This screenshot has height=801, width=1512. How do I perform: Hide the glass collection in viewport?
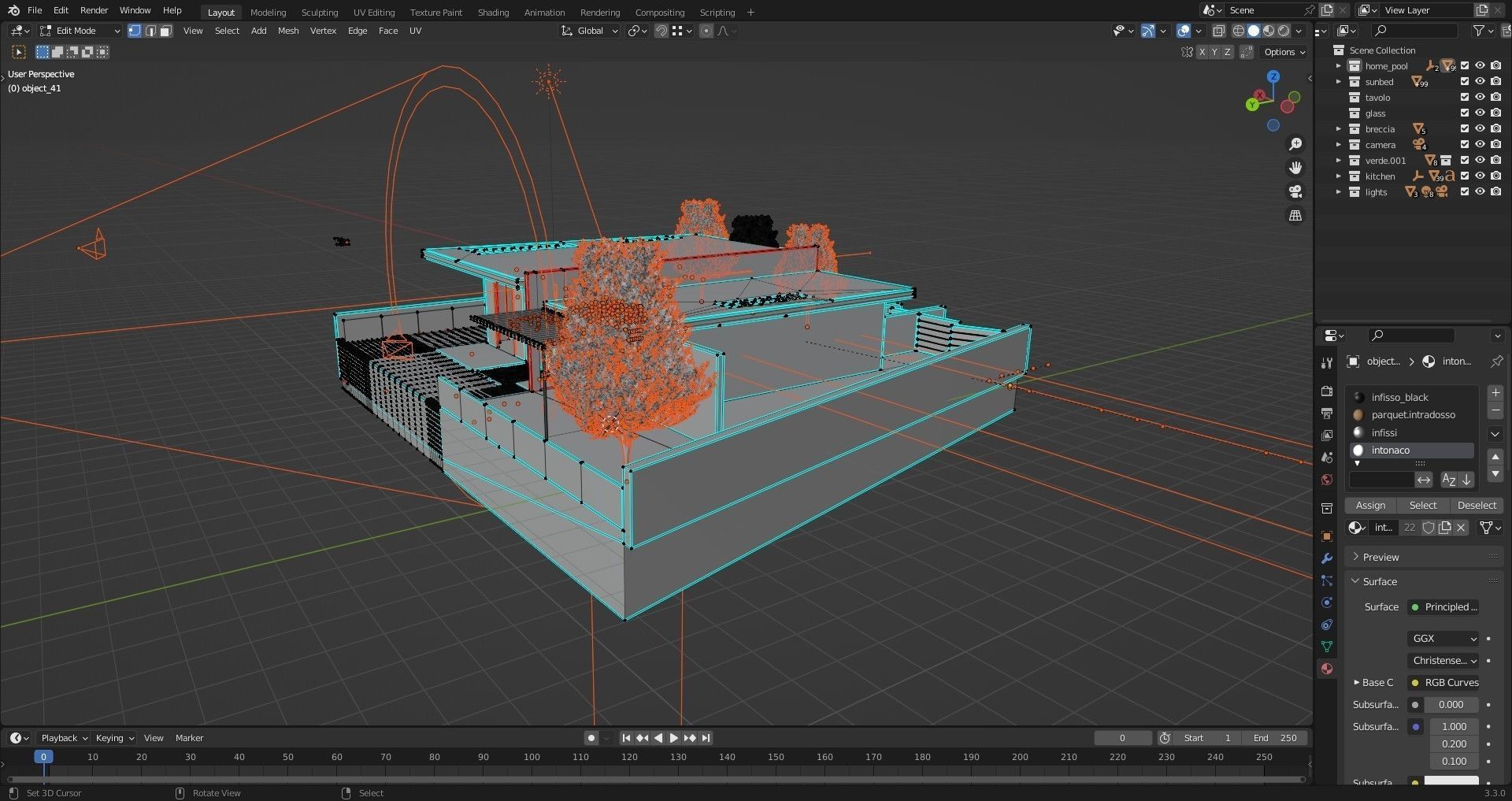pyautogui.click(x=1480, y=113)
